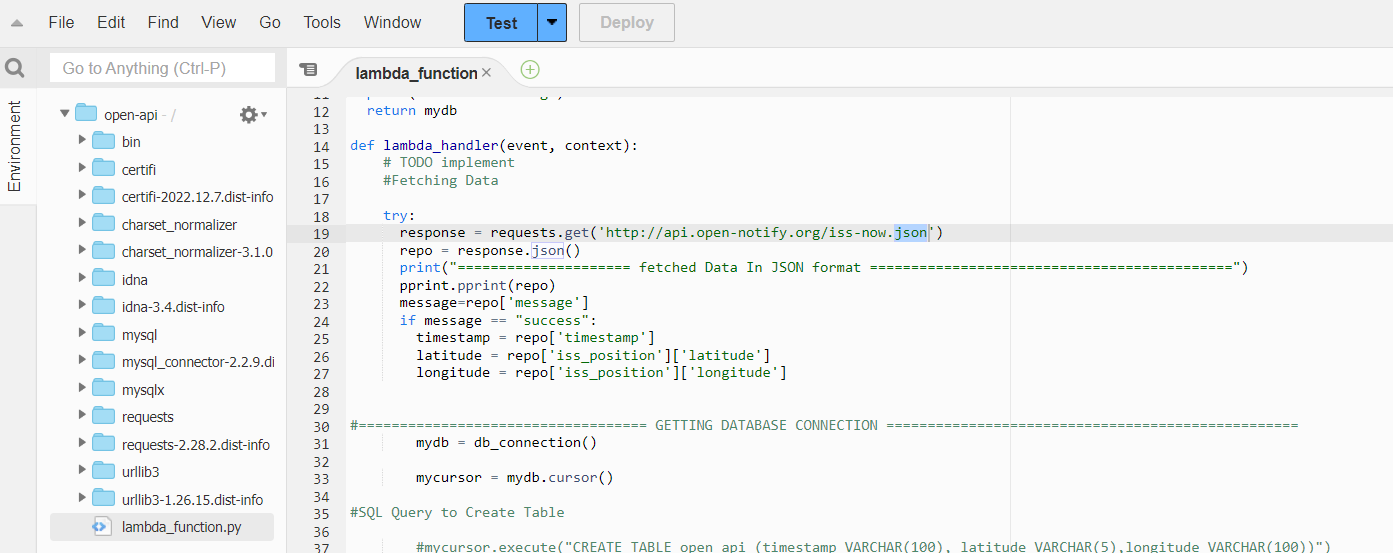Click the 'message=repo['message']' code line
The image size is (1393, 553).
tap(494, 303)
